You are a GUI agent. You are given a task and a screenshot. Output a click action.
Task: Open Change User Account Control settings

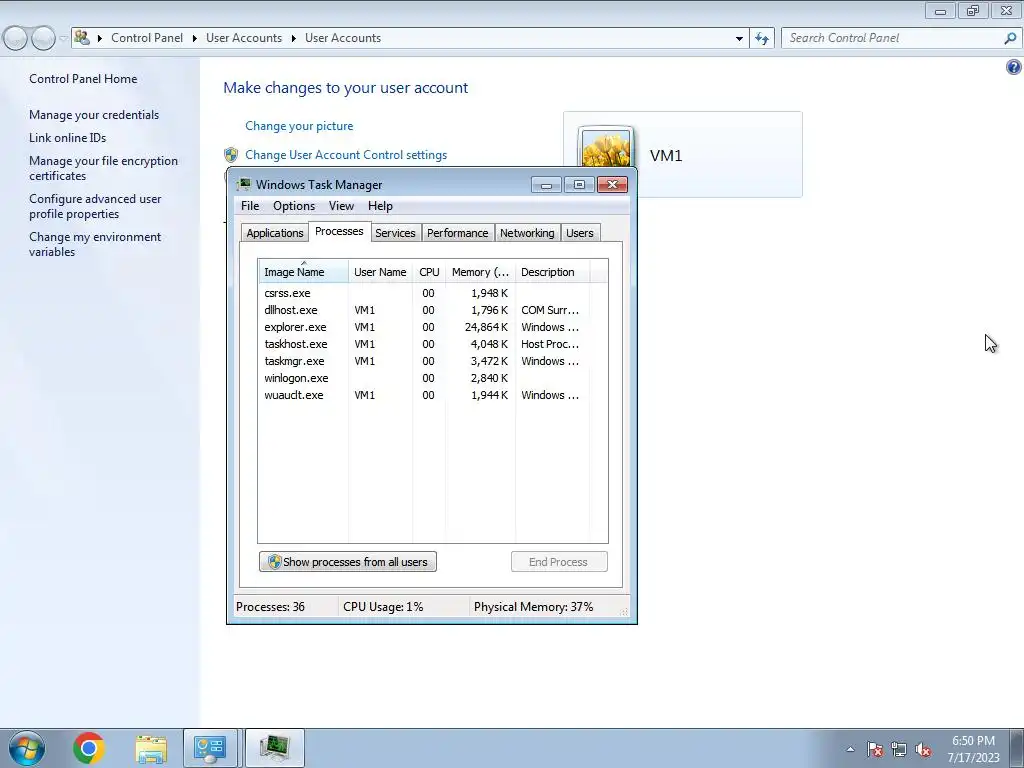click(x=346, y=155)
